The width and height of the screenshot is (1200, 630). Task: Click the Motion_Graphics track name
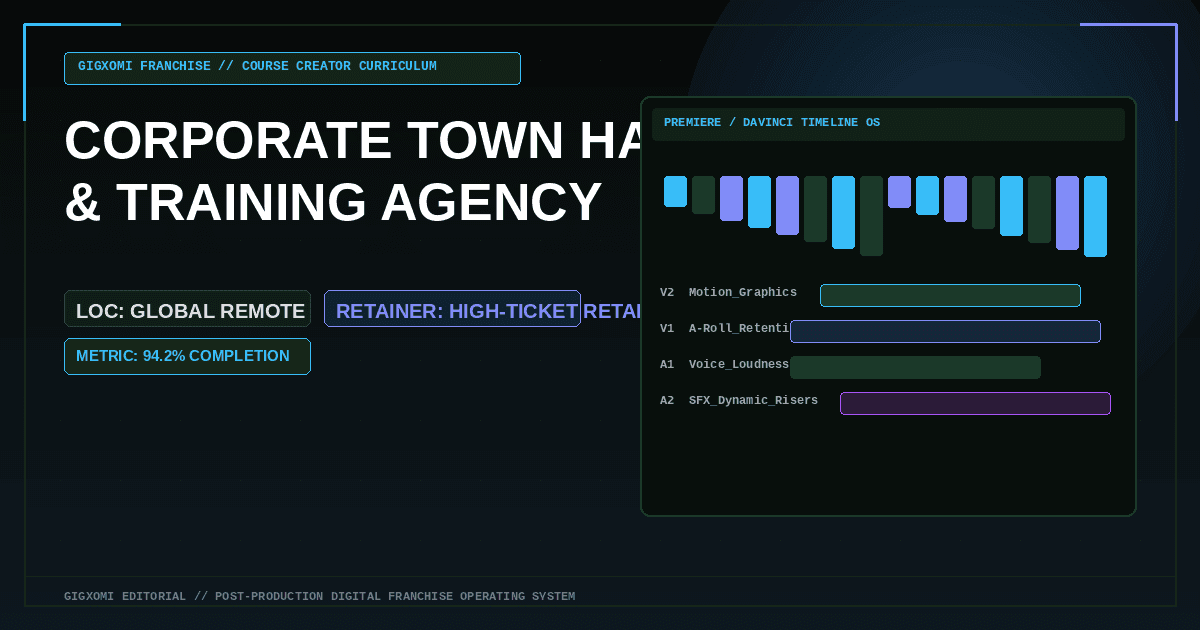tap(743, 292)
